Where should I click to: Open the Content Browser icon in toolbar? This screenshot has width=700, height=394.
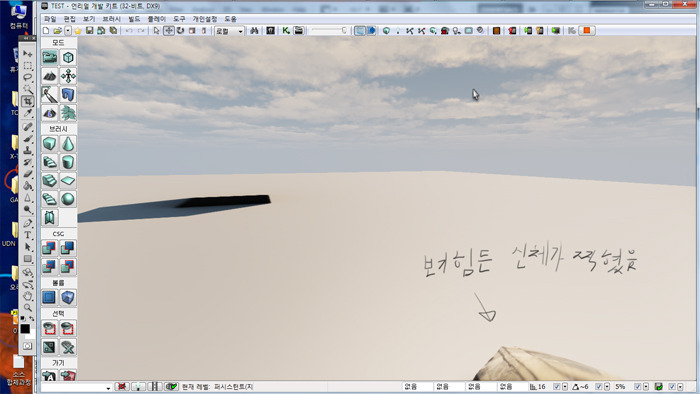point(271,30)
